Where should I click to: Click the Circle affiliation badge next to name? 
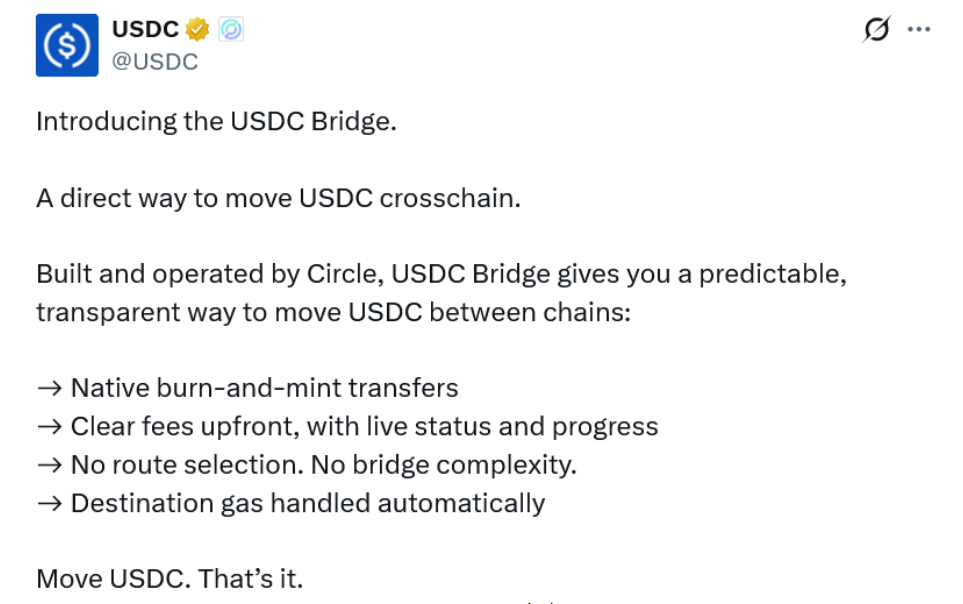(x=231, y=30)
